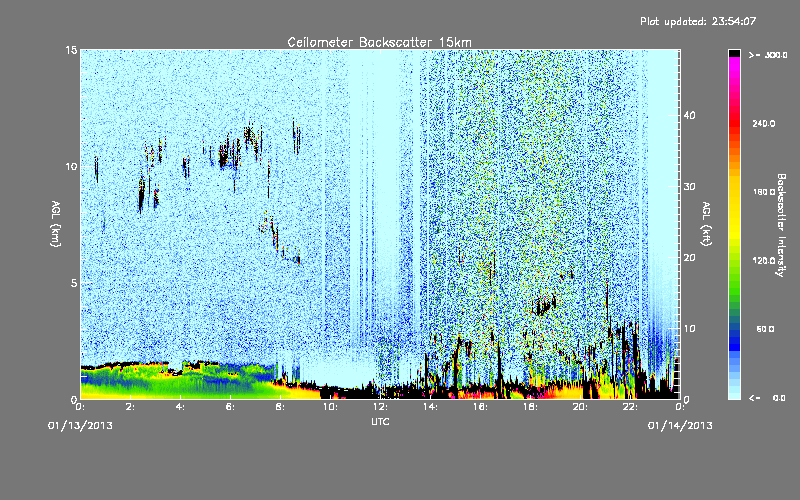The image size is (800, 500).
Task: Click the 10 km tick on left axis
Action: tap(71, 166)
